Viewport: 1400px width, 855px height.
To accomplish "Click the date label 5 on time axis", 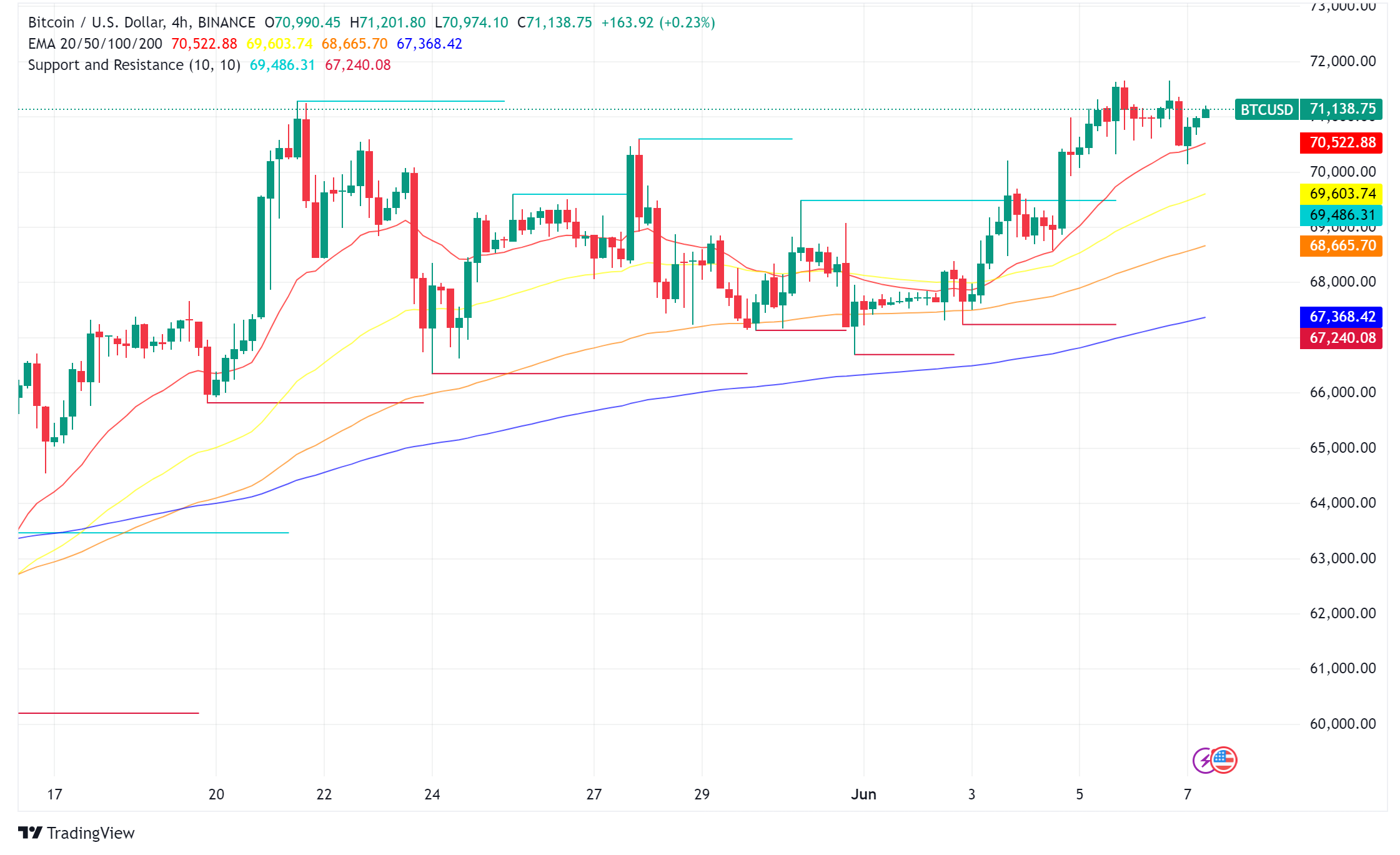I will click(1080, 794).
